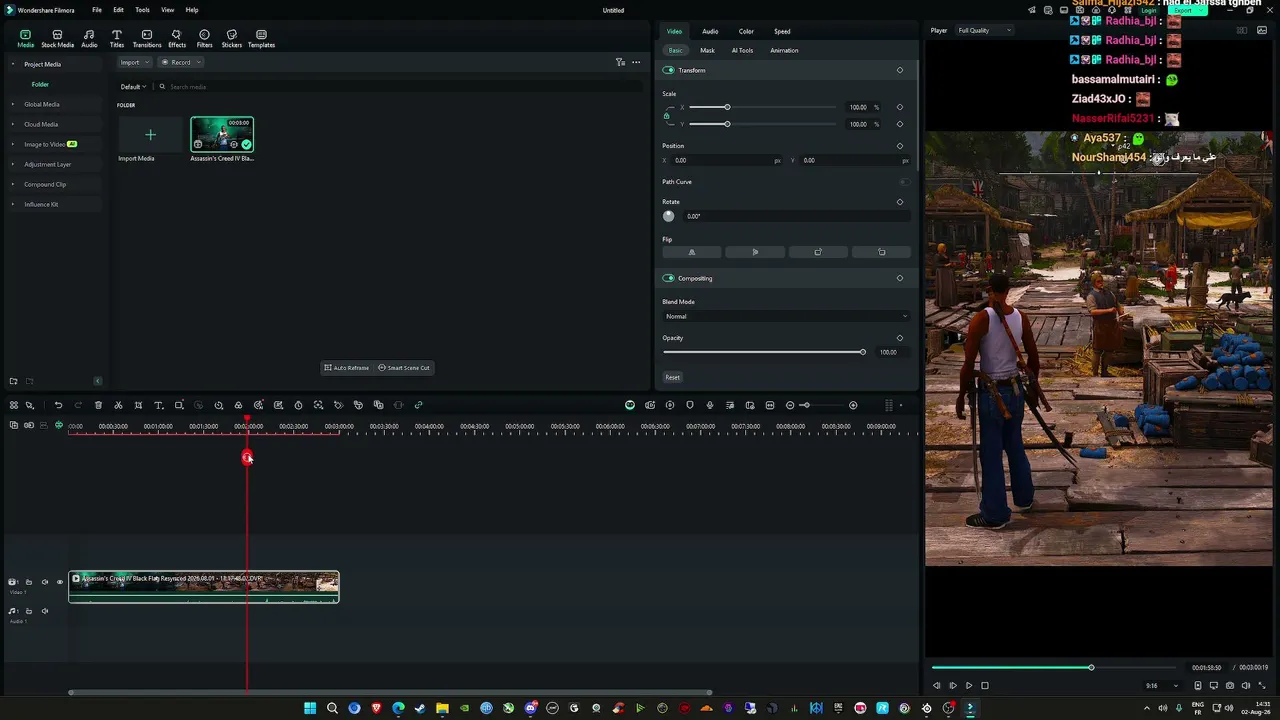The height and width of the screenshot is (720, 1280).
Task: Toggle the Transform switch off
Action: [x=669, y=70]
